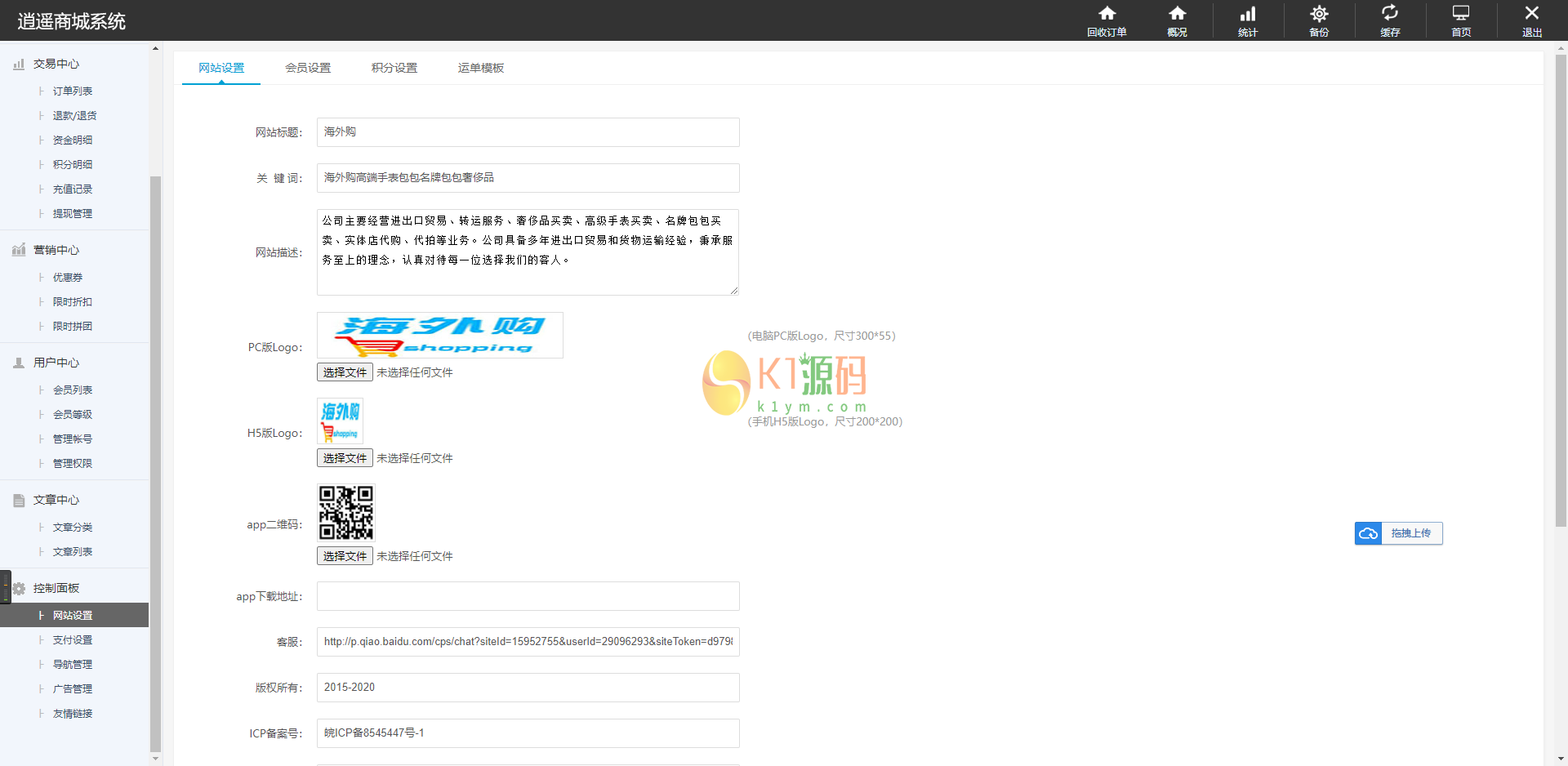Open 订单列表 in the sidebar
Viewport: 1568px width, 766px height.
click(73, 91)
